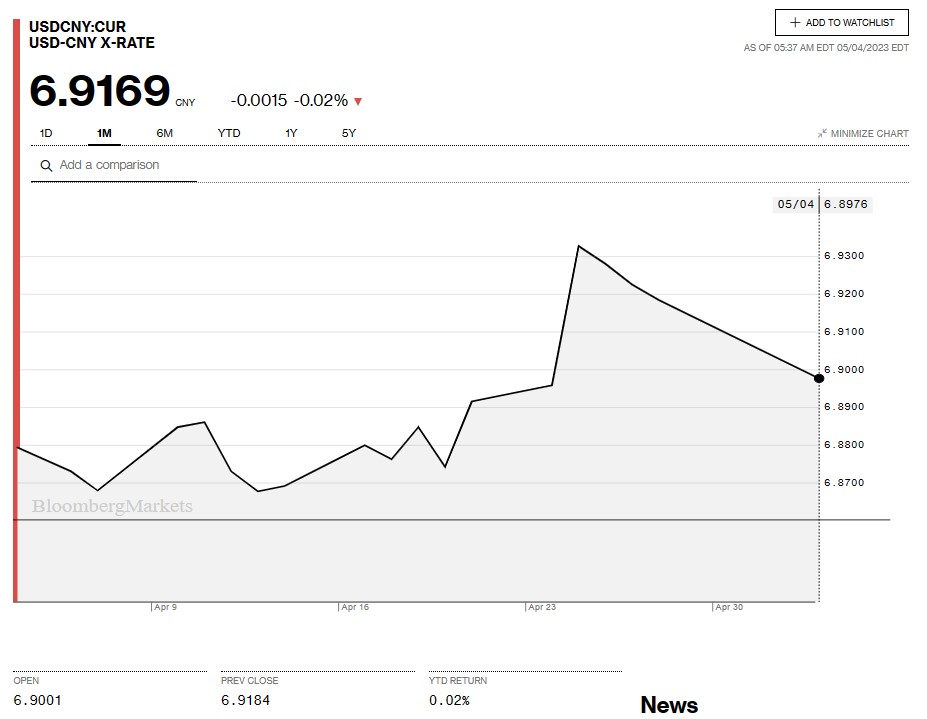The width and height of the screenshot is (927, 719).
Task: Switch chart to 1Y range
Action: [291, 133]
